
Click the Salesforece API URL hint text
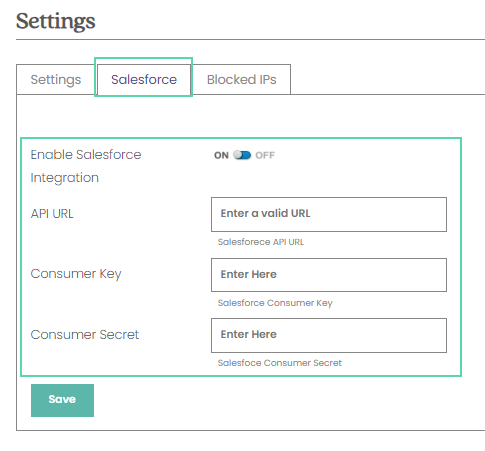click(261, 242)
